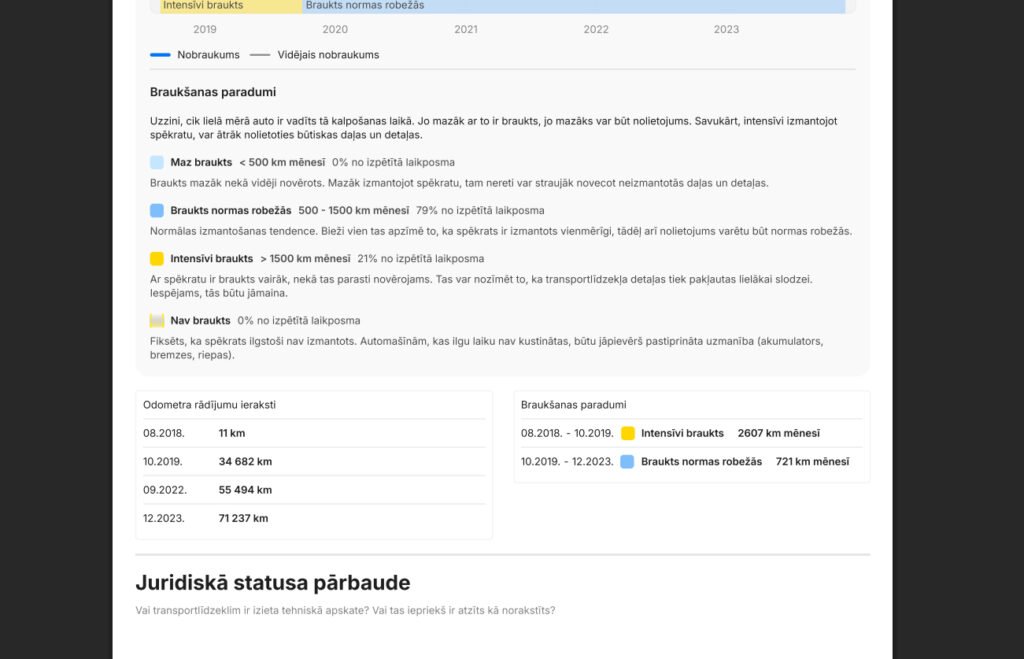
Task: Click the yellow Intensīvi braukts legend swatch
Action: click(x=157, y=259)
